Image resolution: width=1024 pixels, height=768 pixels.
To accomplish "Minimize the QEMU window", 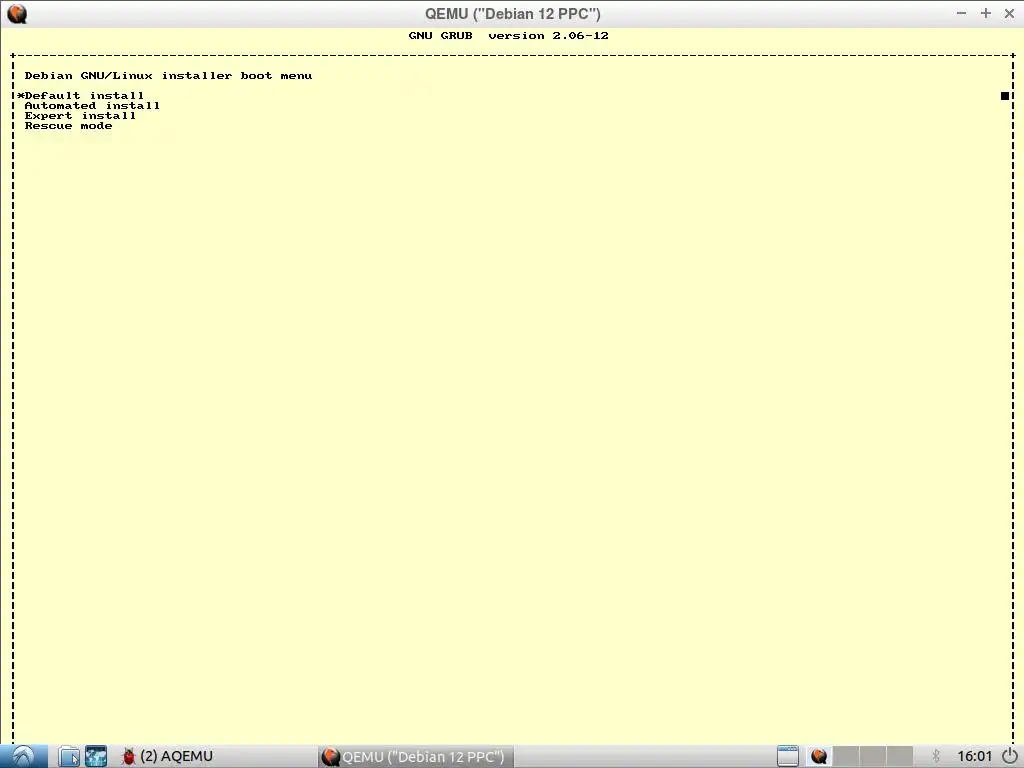I will pos(961,13).
